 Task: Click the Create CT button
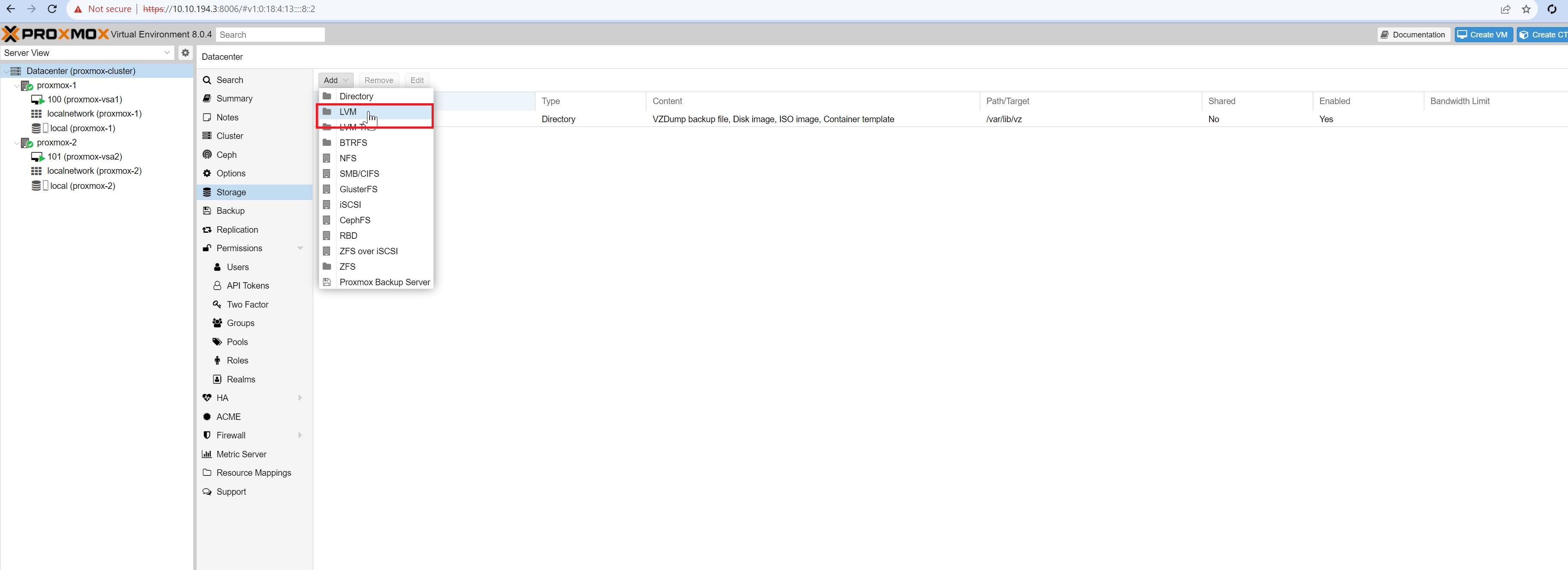(x=1543, y=35)
